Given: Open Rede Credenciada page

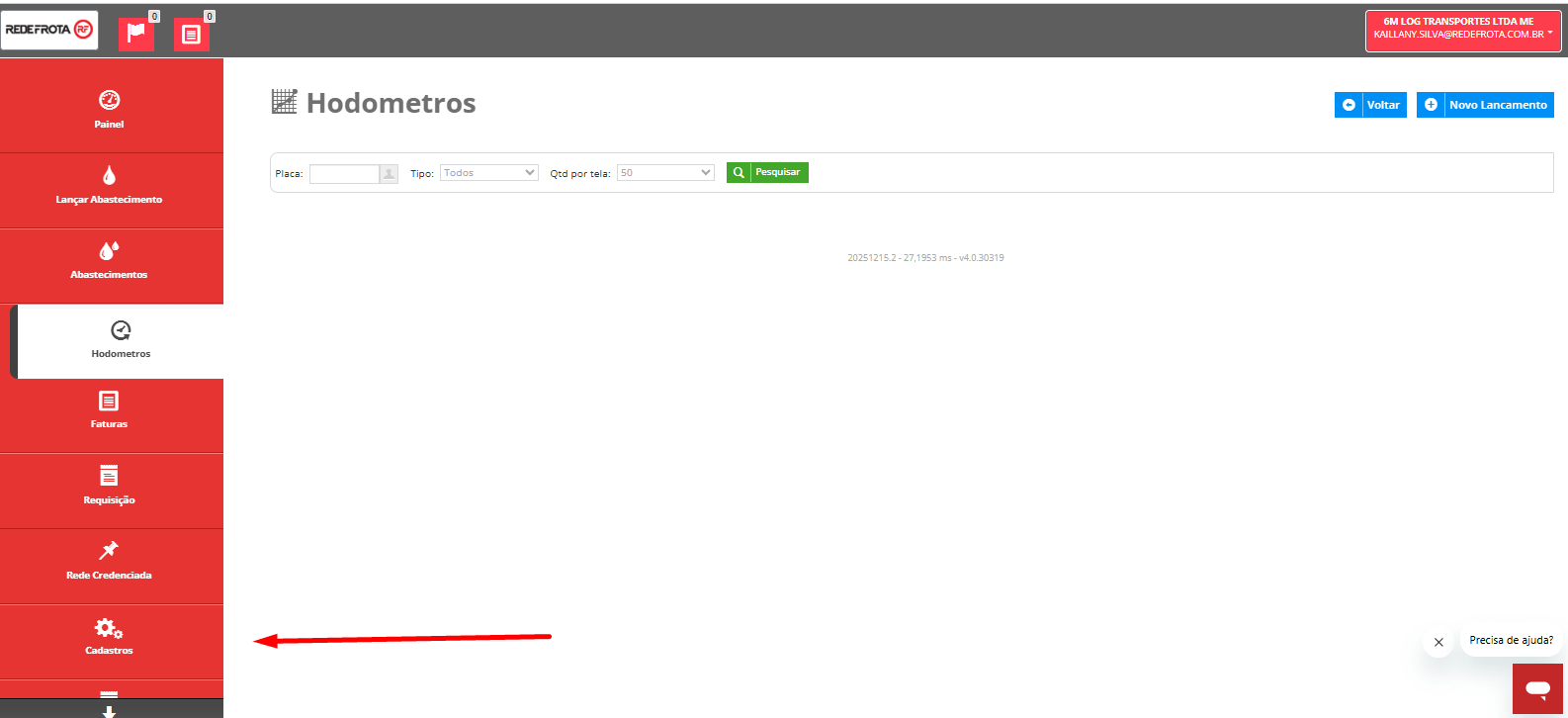Looking at the screenshot, I should [110, 561].
